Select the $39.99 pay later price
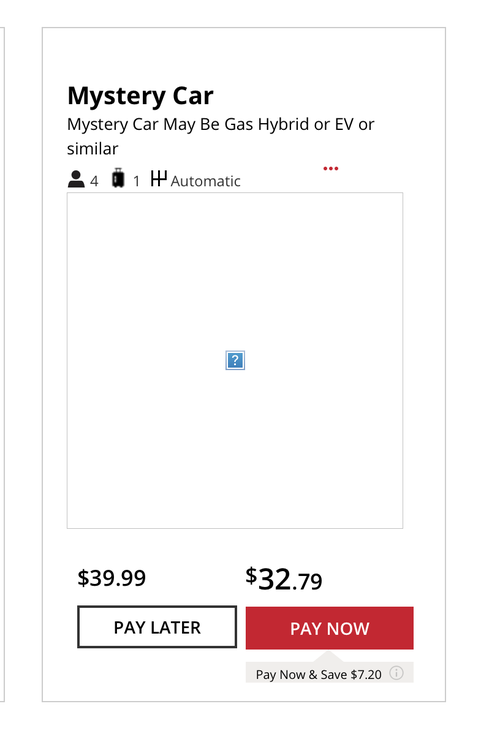Screen dimensions: 500x739 coord(112,578)
